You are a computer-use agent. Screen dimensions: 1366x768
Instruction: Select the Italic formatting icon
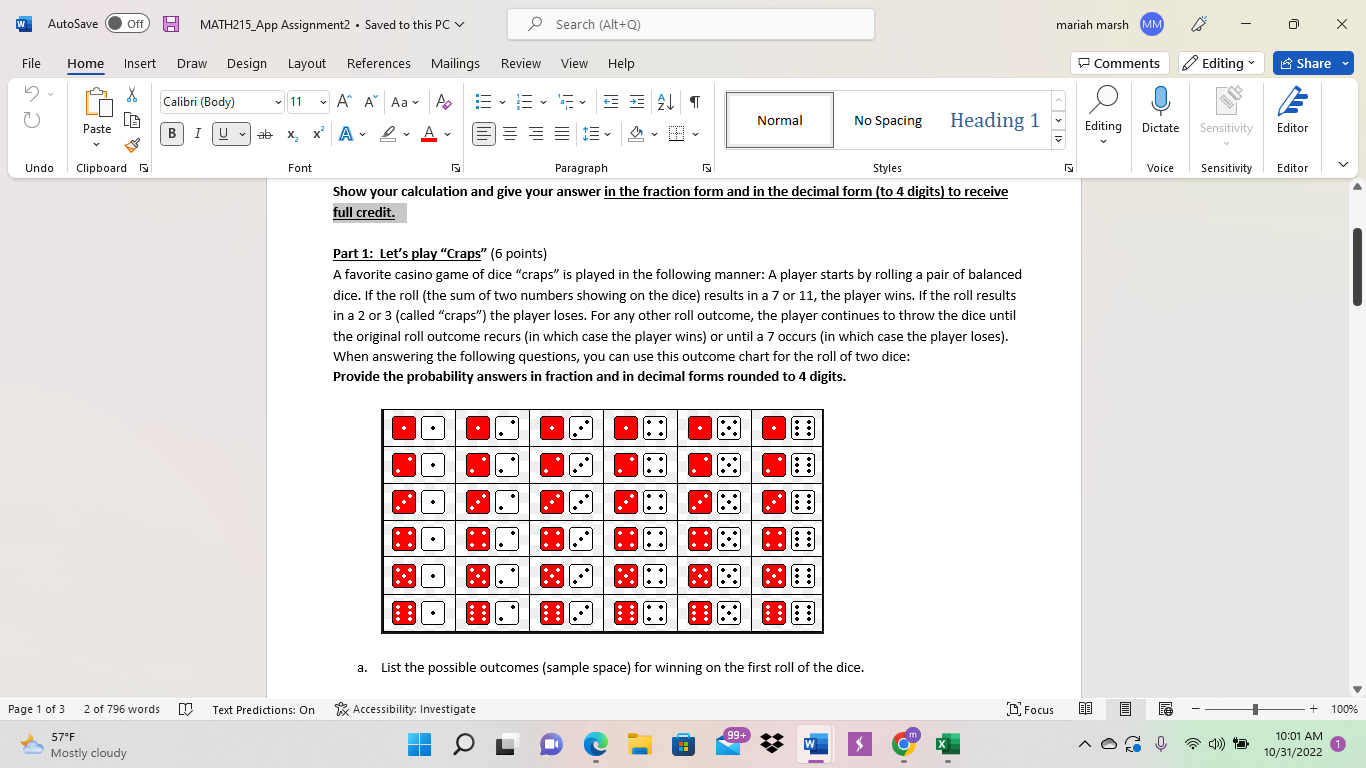(198, 133)
